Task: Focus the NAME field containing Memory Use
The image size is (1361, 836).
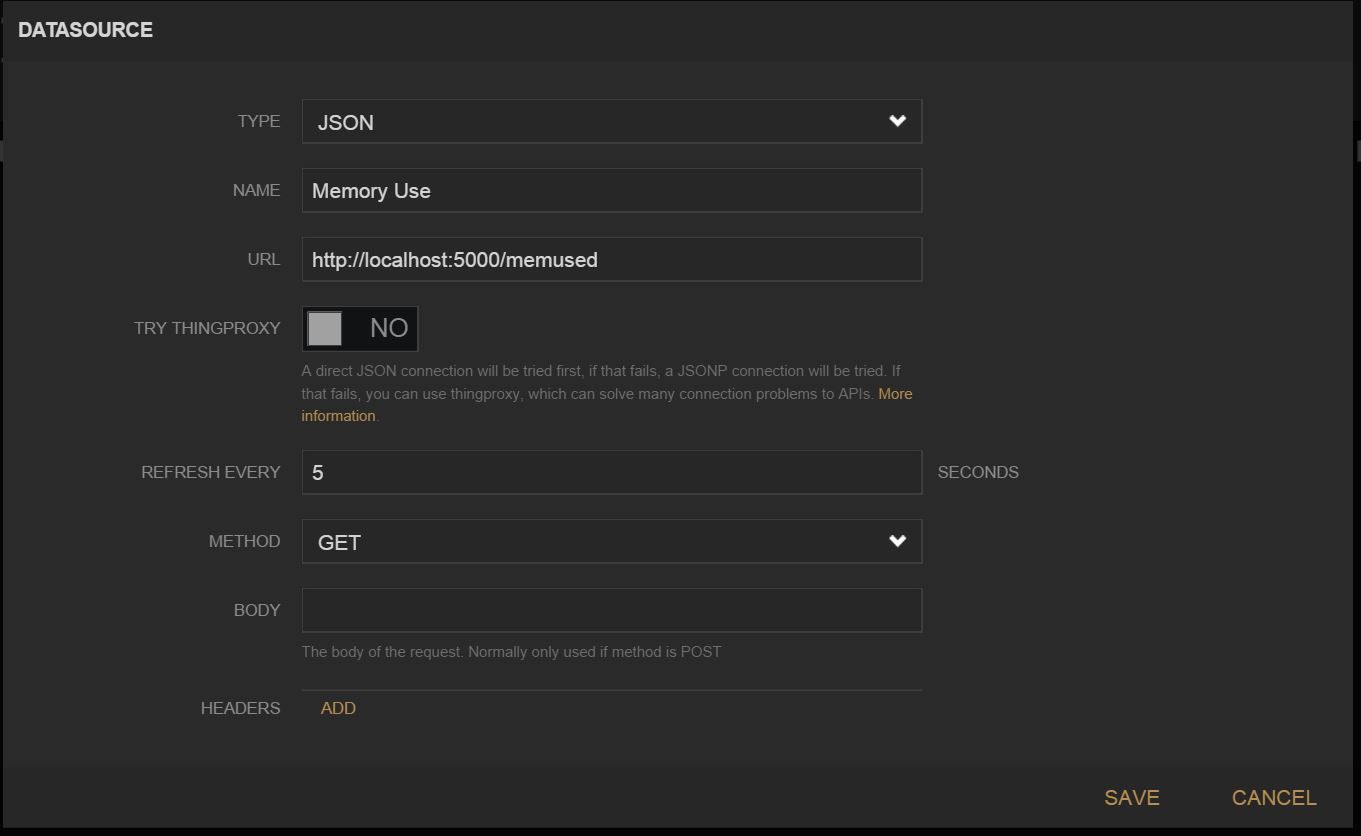Action: click(x=611, y=190)
